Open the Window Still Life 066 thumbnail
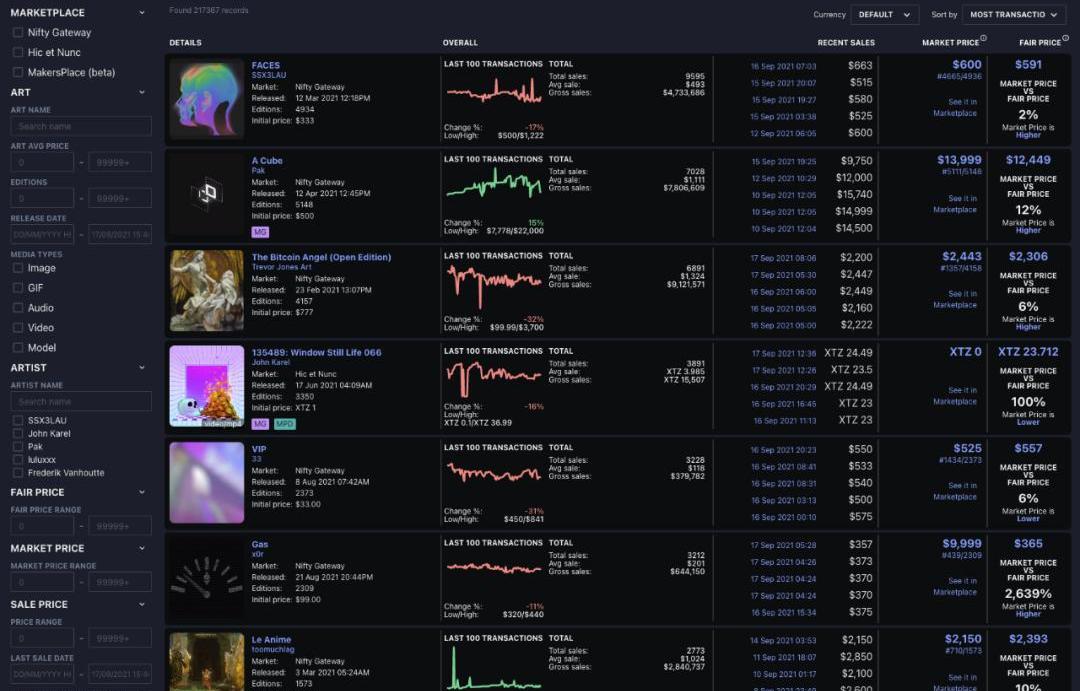The width and height of the screenshot is (1080, 691). 207,386
